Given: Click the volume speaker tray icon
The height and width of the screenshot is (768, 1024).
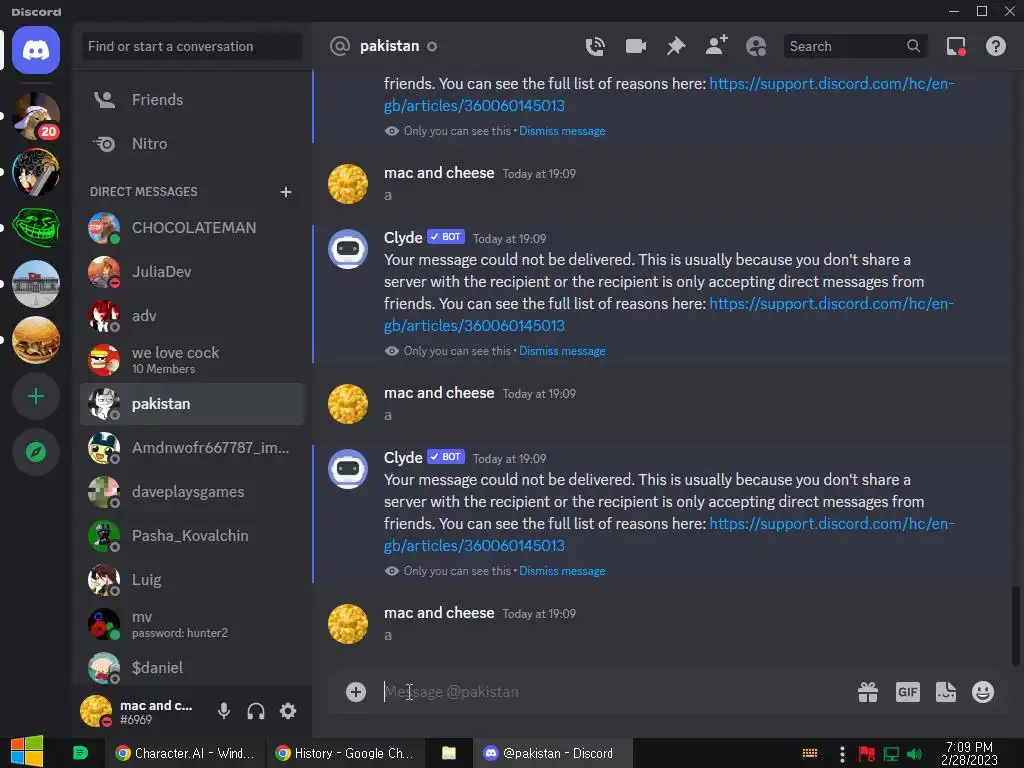Looking at the screenshot, I should point(915,754).
